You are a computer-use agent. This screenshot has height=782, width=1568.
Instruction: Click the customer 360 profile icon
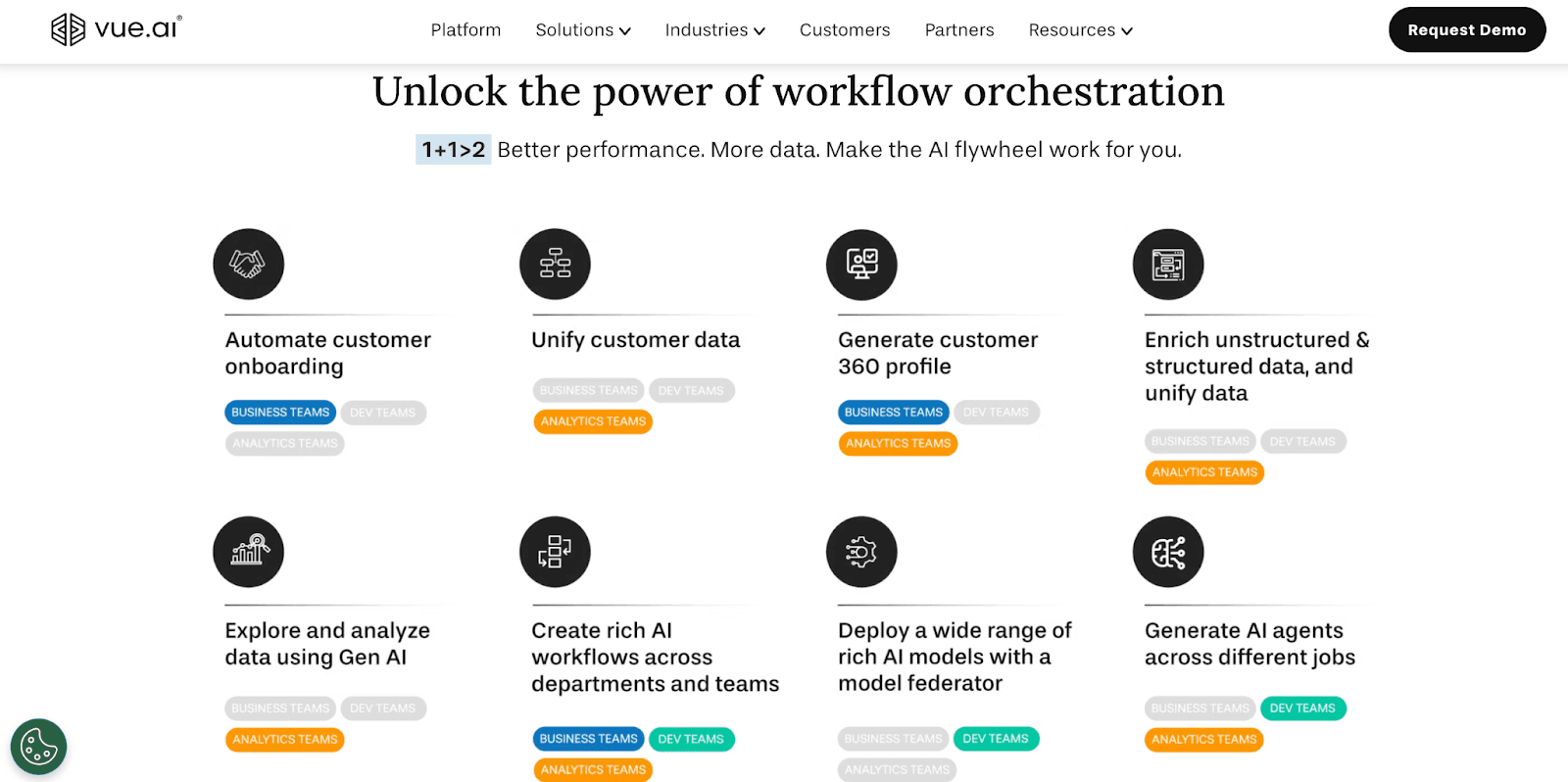coord(861,265)
